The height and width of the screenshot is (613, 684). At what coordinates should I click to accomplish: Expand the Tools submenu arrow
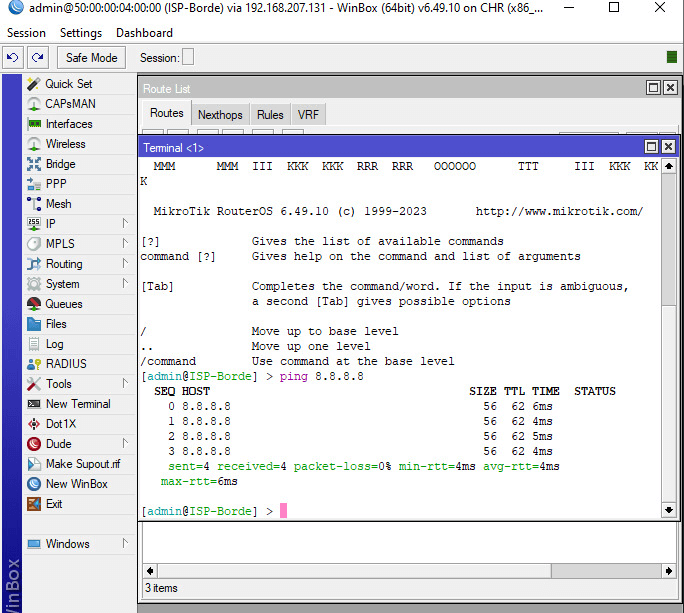tap(125, 384)
